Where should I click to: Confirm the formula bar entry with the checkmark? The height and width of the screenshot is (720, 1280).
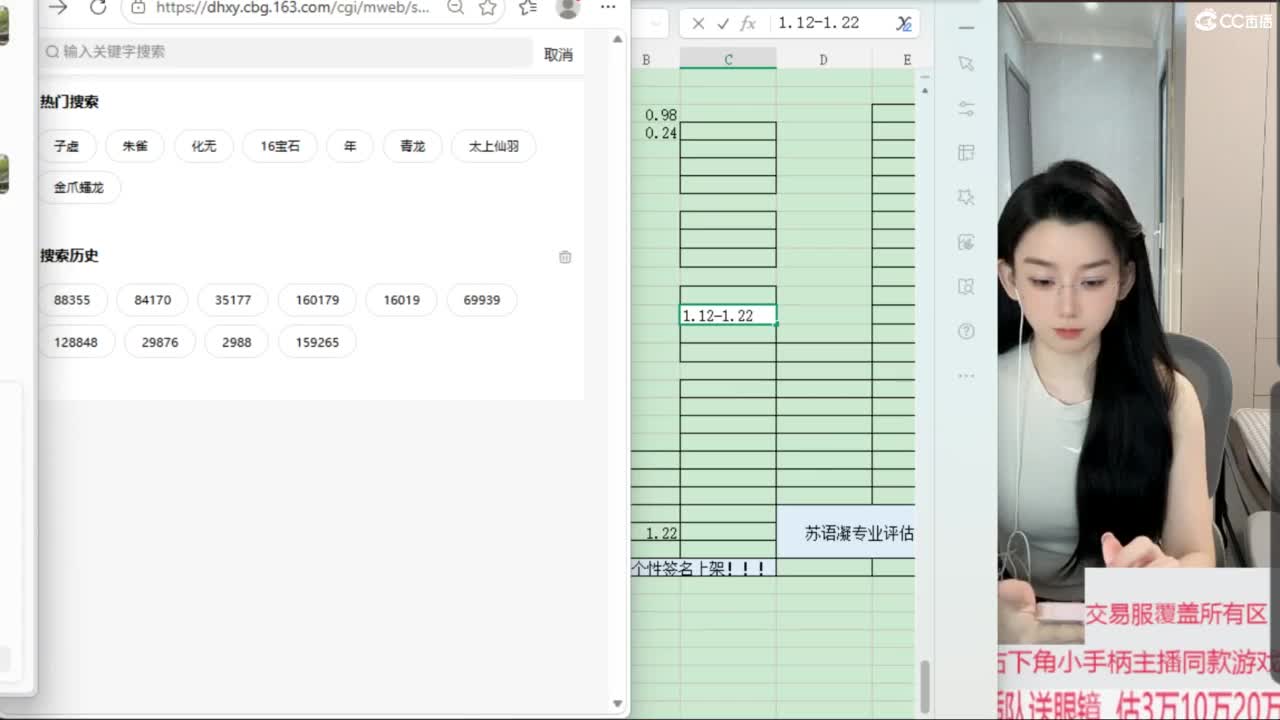pos(723,23)
